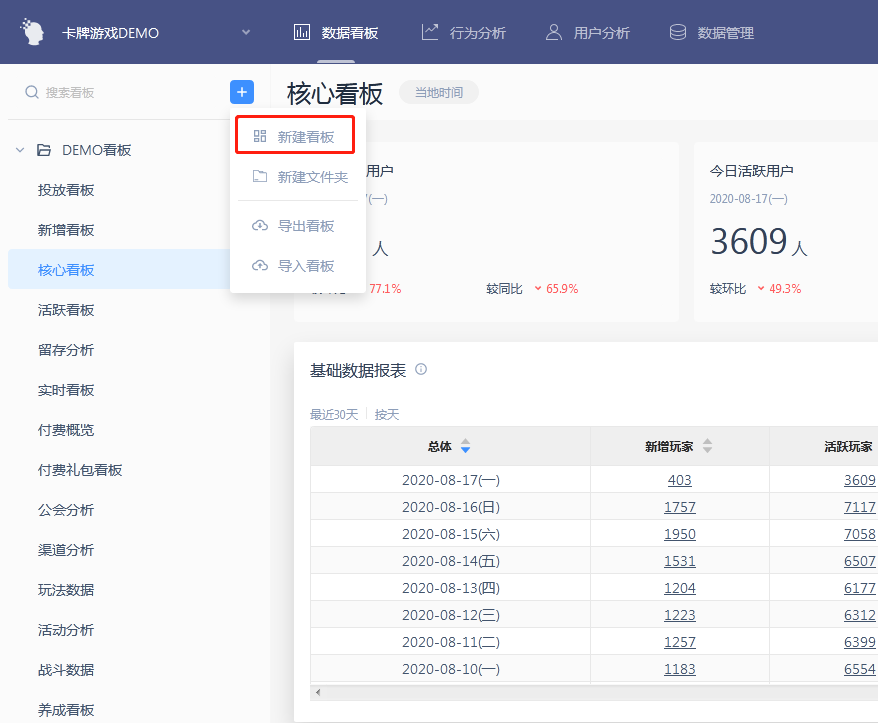Click the info icon beside 基础数据报表
Screen dimensions: 878x723
(421, 370)
